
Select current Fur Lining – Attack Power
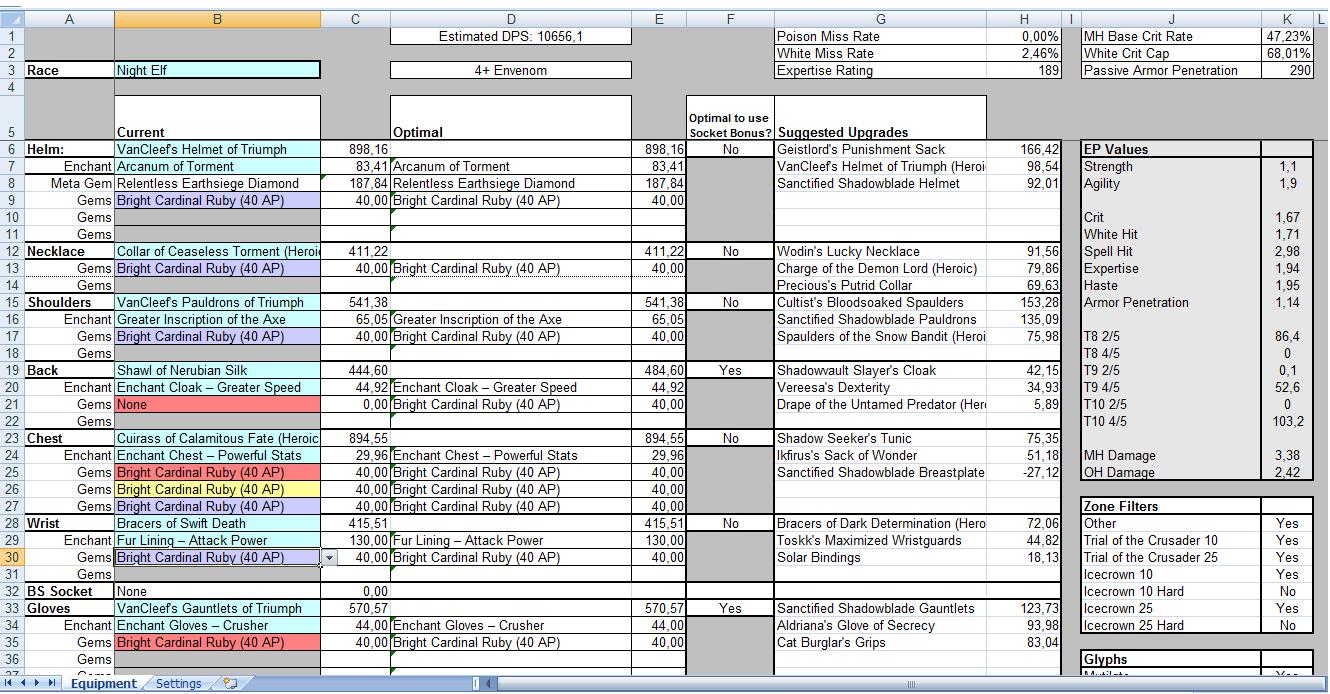[218, 540]
